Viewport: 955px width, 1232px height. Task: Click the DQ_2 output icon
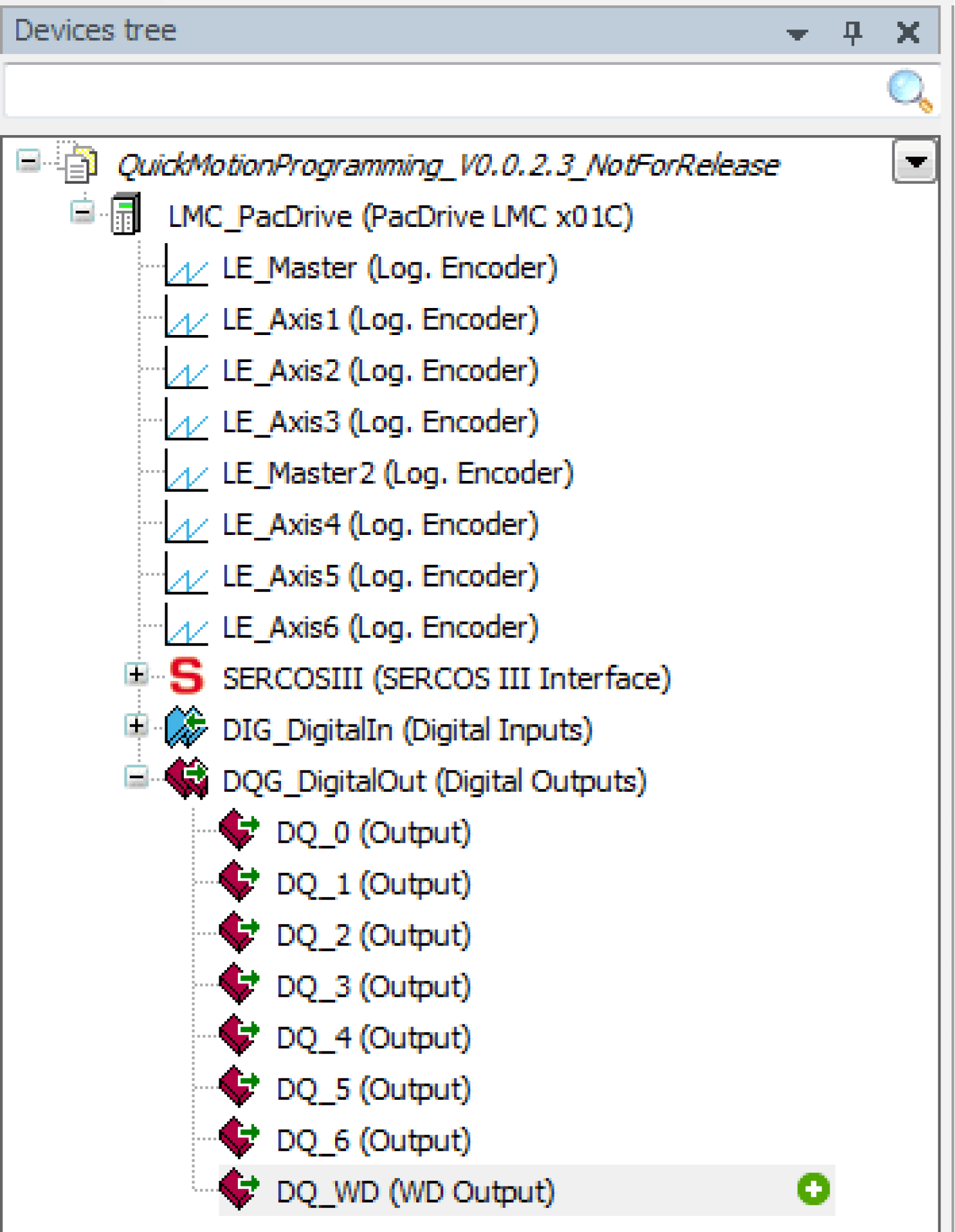239,933
